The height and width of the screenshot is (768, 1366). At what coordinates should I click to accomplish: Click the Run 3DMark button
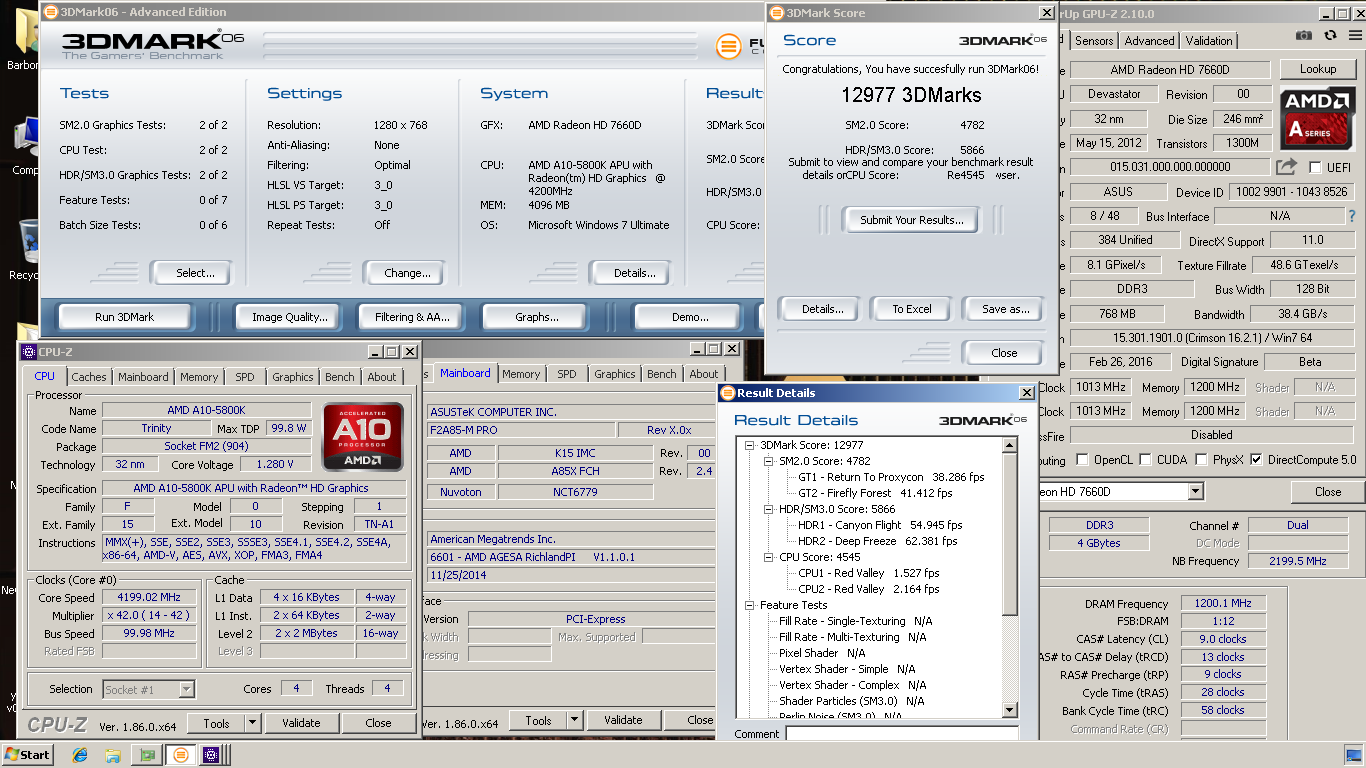(x=124, y=317)
